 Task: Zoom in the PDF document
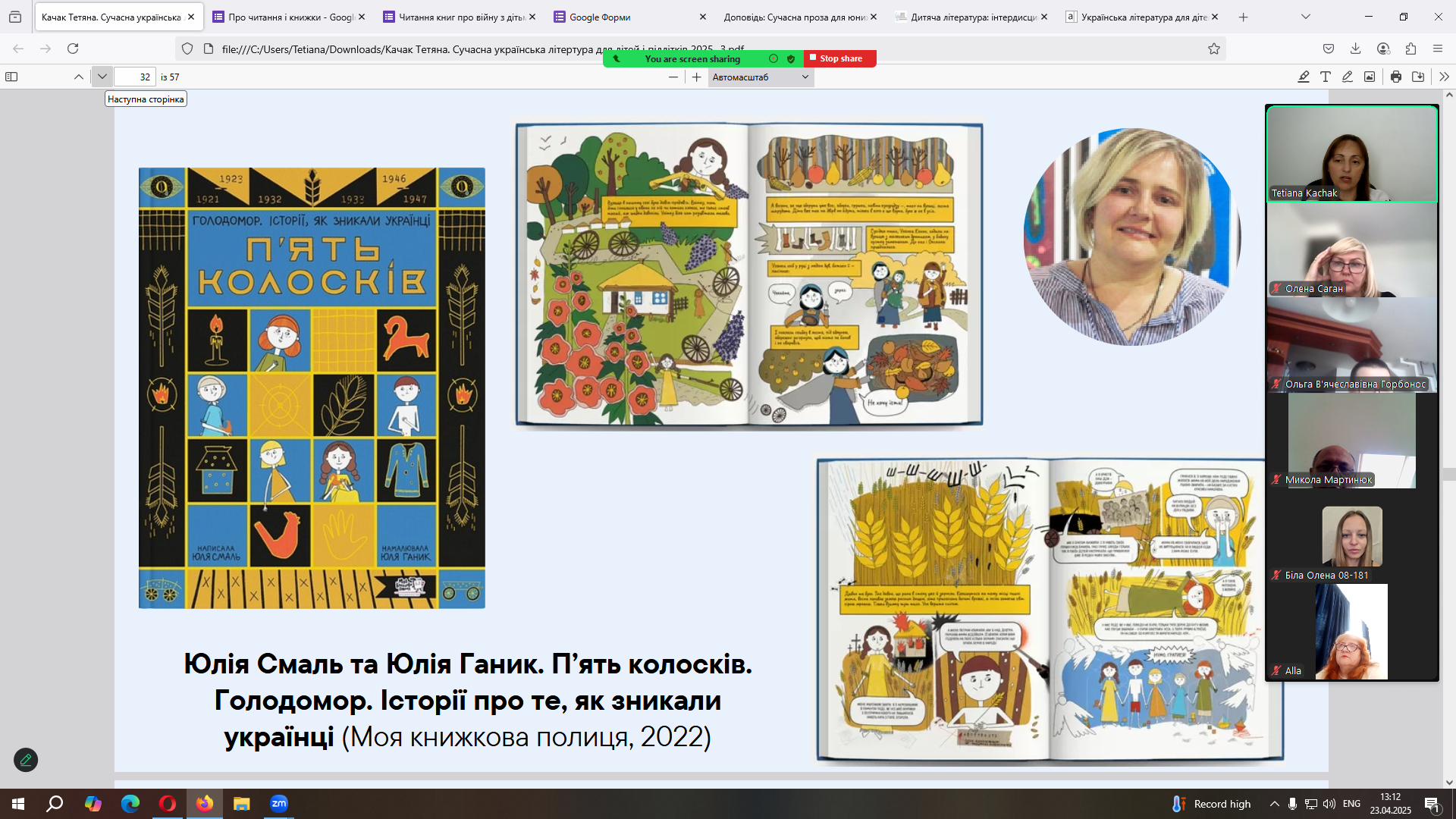pos(697,77)
